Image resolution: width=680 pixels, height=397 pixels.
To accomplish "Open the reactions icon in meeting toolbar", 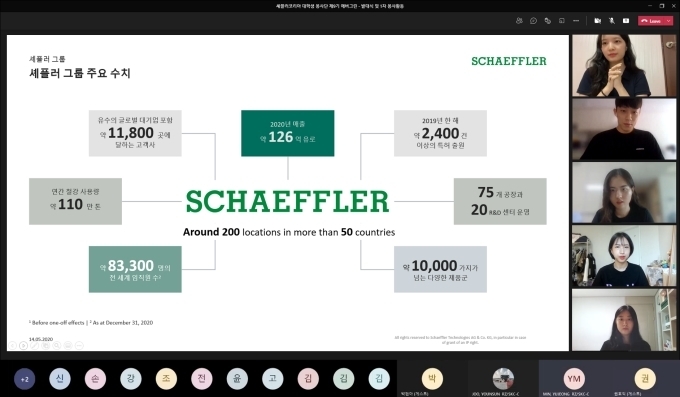I will (548, 21).
